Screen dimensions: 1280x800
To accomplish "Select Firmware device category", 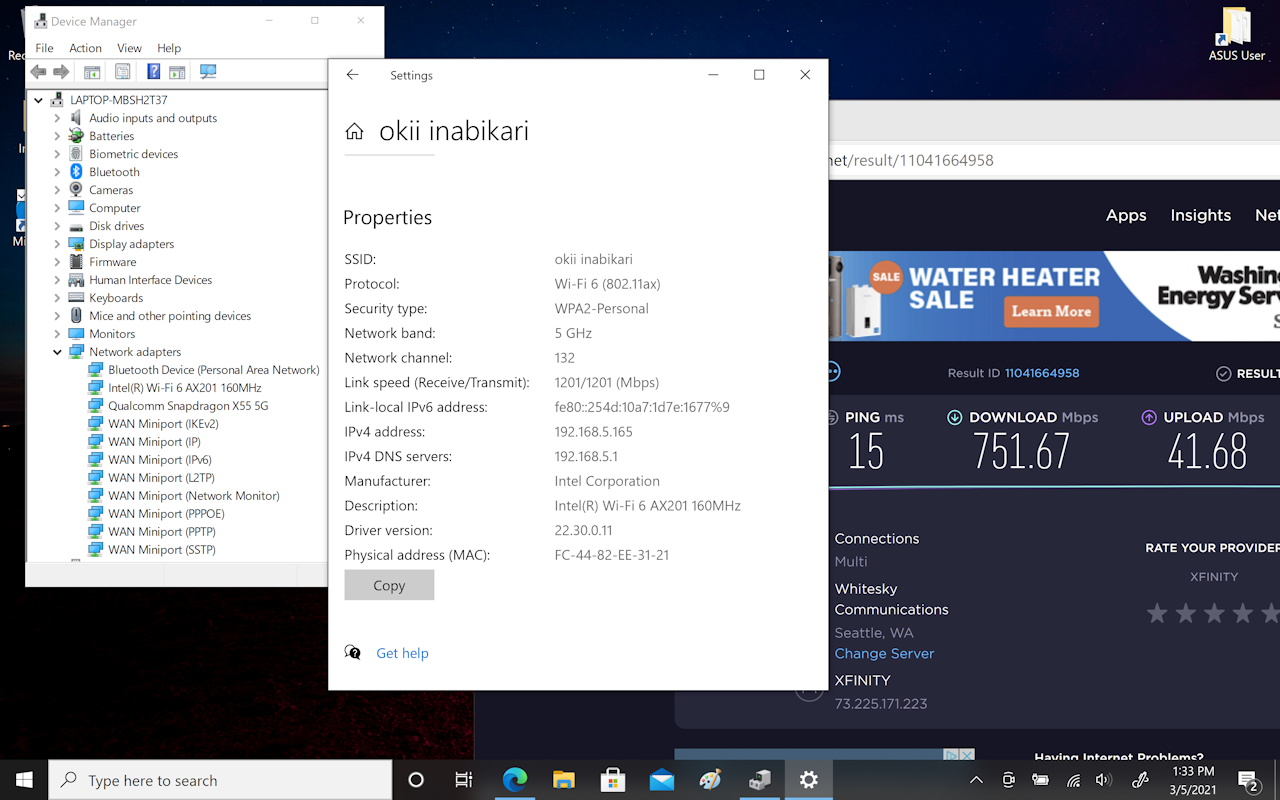I will coord(112,262).
